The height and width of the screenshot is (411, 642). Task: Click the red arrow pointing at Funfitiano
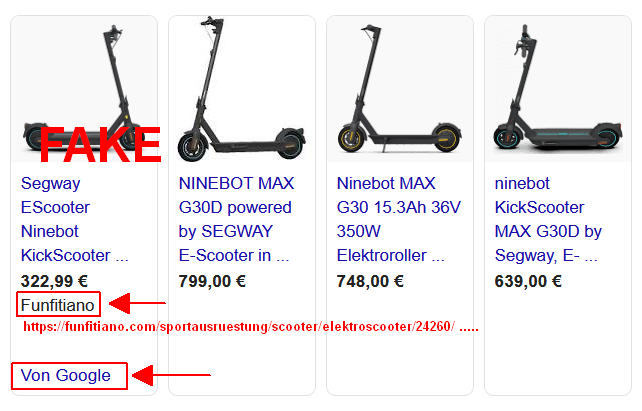pyautogui.click(x=138, y=303)
